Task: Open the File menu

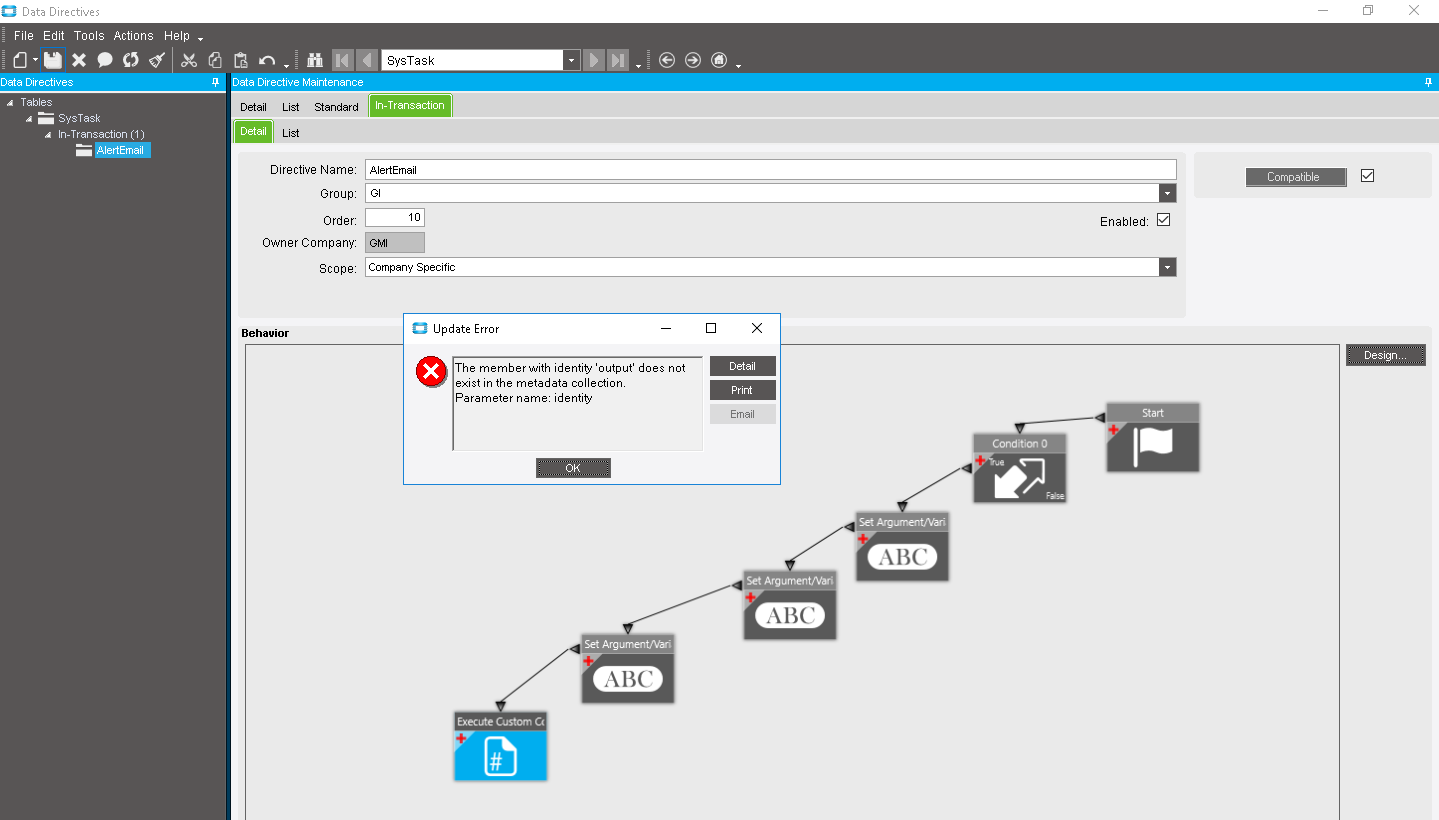Action: (24, 36)
